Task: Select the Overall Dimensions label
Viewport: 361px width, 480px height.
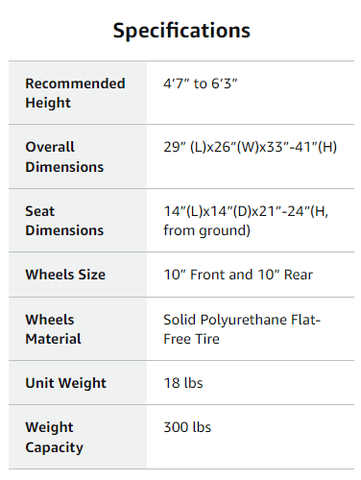Action: (x=65, y=157)
